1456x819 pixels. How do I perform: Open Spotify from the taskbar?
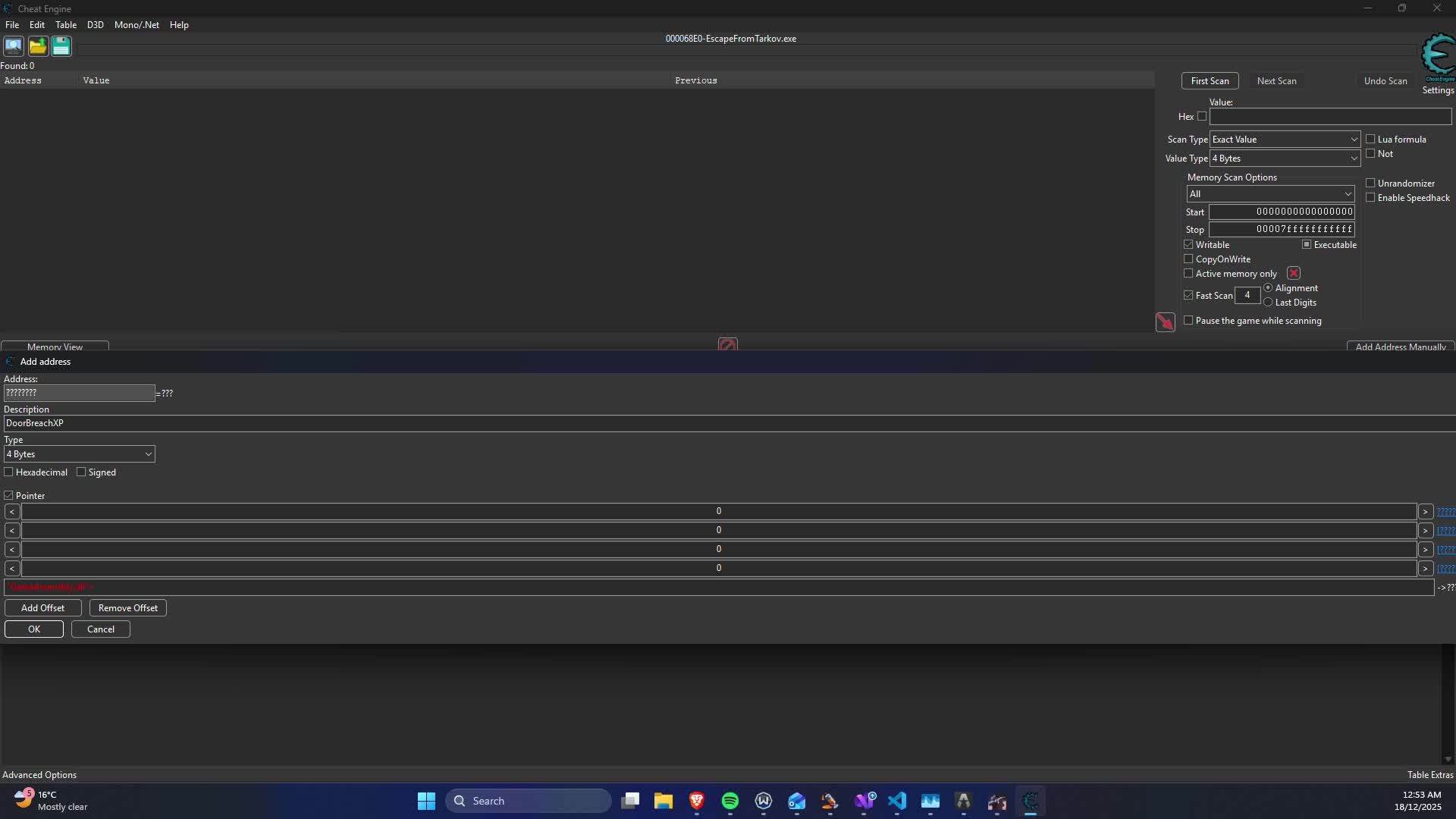coord(730,801)
